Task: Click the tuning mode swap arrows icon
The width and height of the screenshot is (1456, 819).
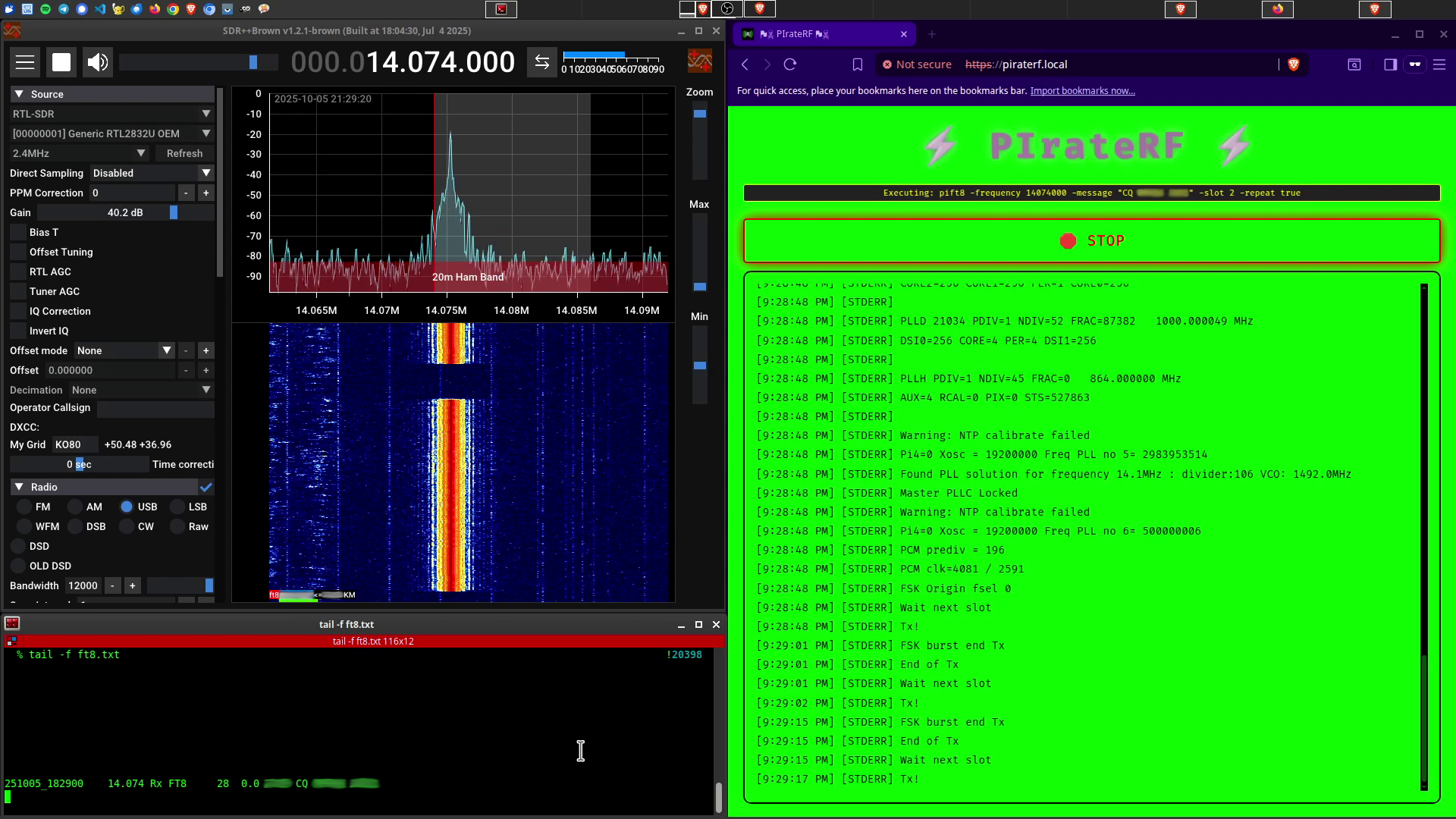Action: [541, 62]
